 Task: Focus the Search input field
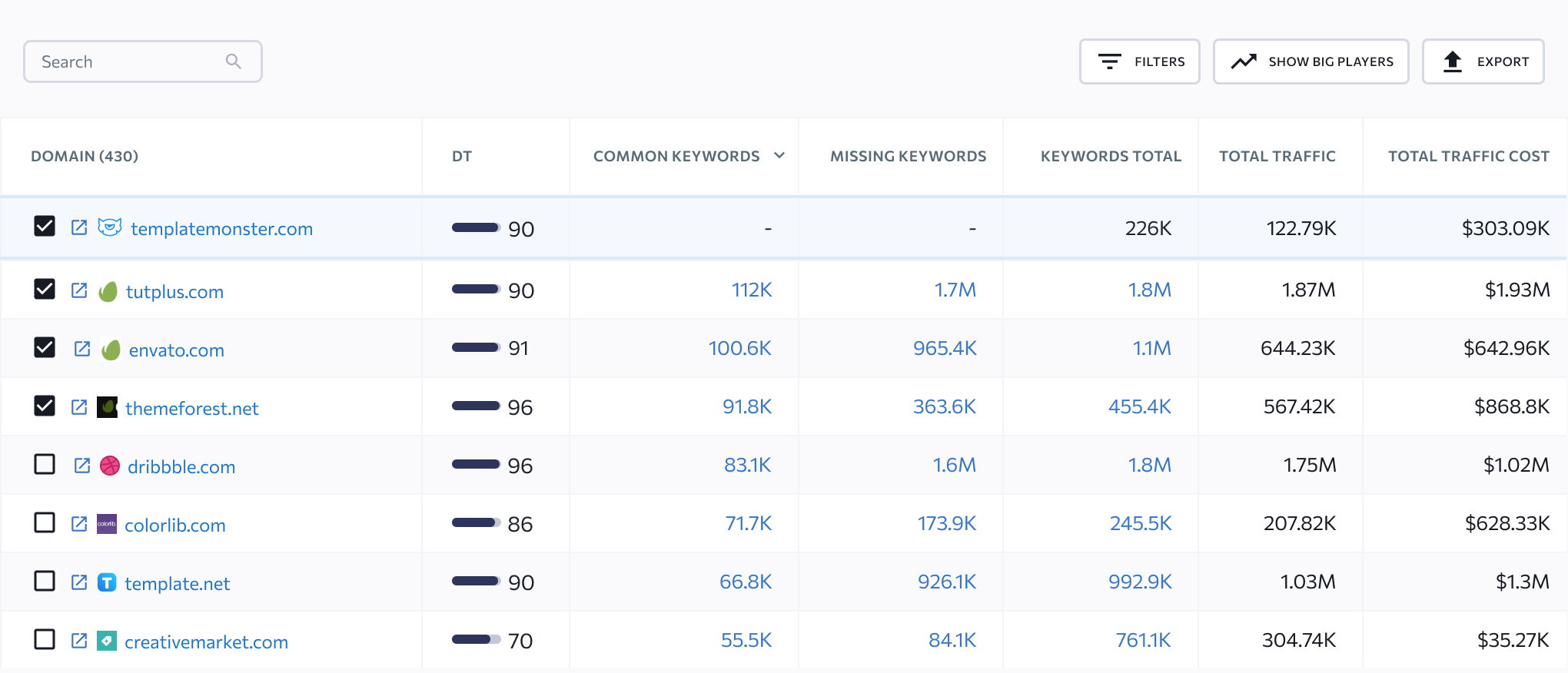pyautogui.click(x=143, y=61)
